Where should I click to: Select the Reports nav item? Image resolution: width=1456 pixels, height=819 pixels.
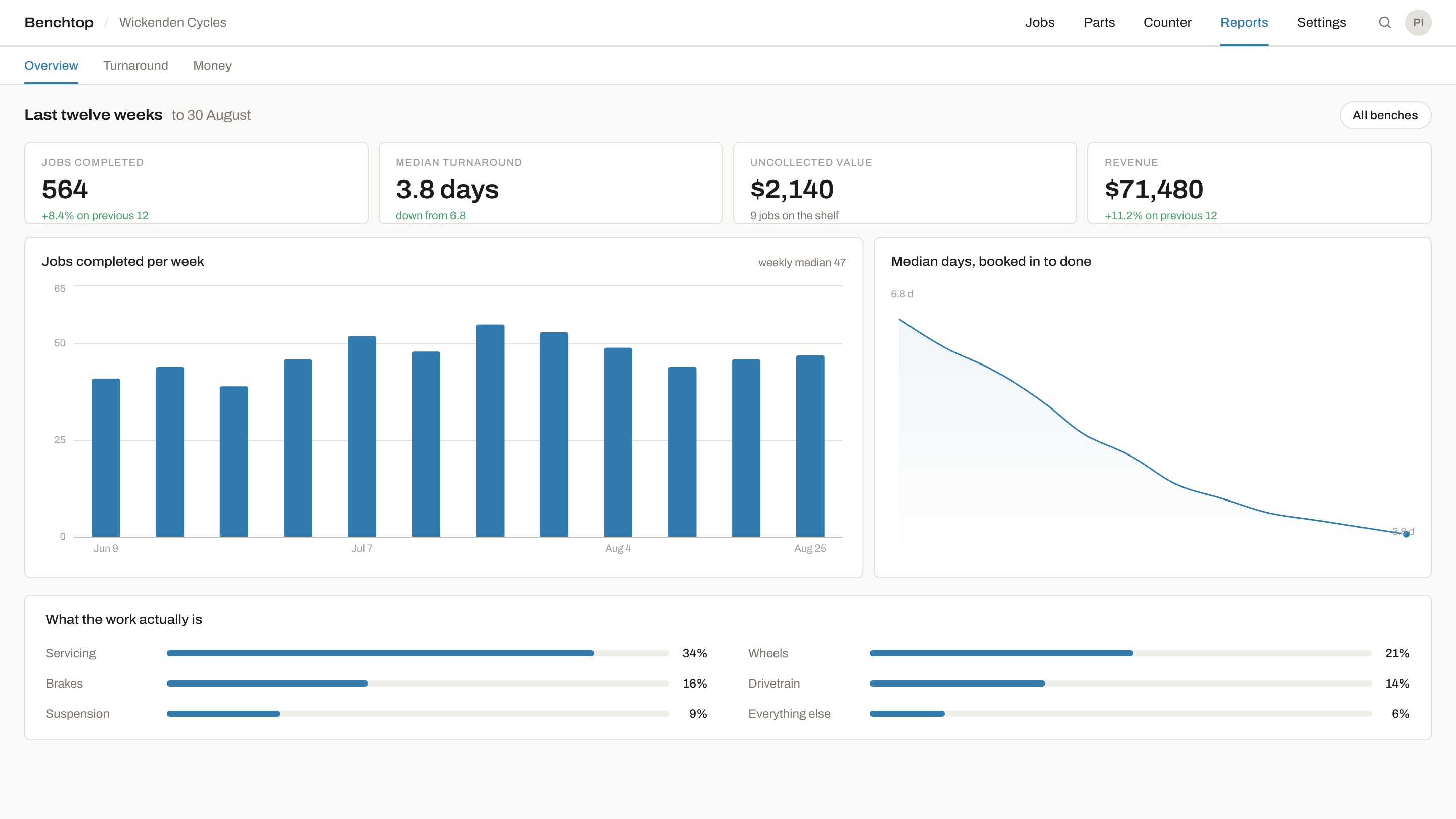pyautogui.click(x=1244, y=23)
